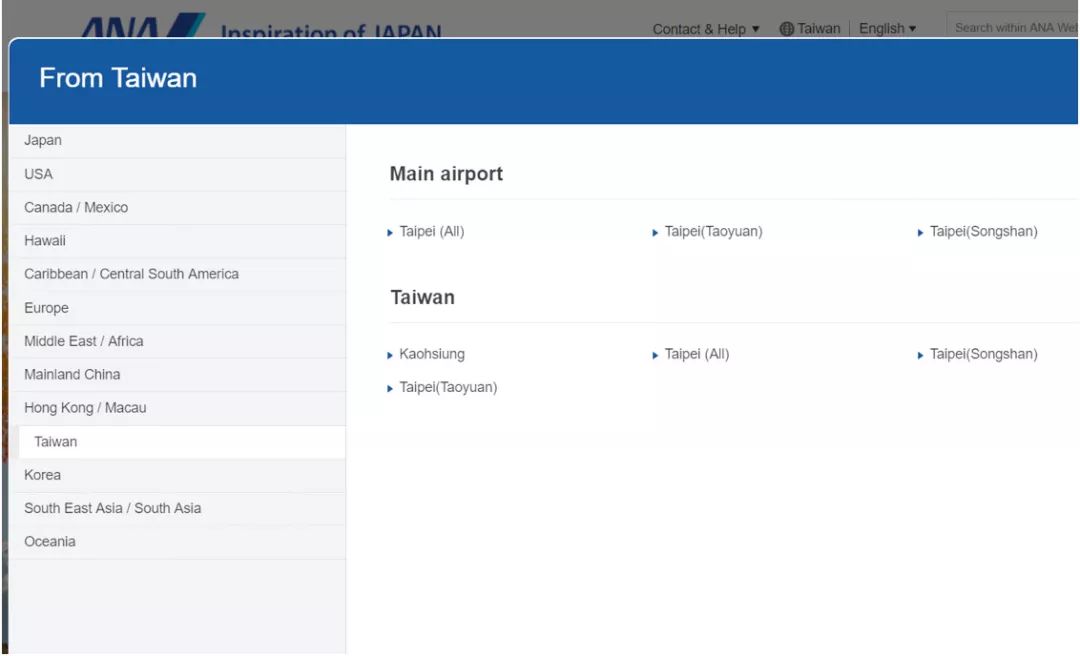Screen dimensions: 1080x656
Task: Choose Taipei(Taoyuan) under Main airport
Action: click(x=713, y=232)
